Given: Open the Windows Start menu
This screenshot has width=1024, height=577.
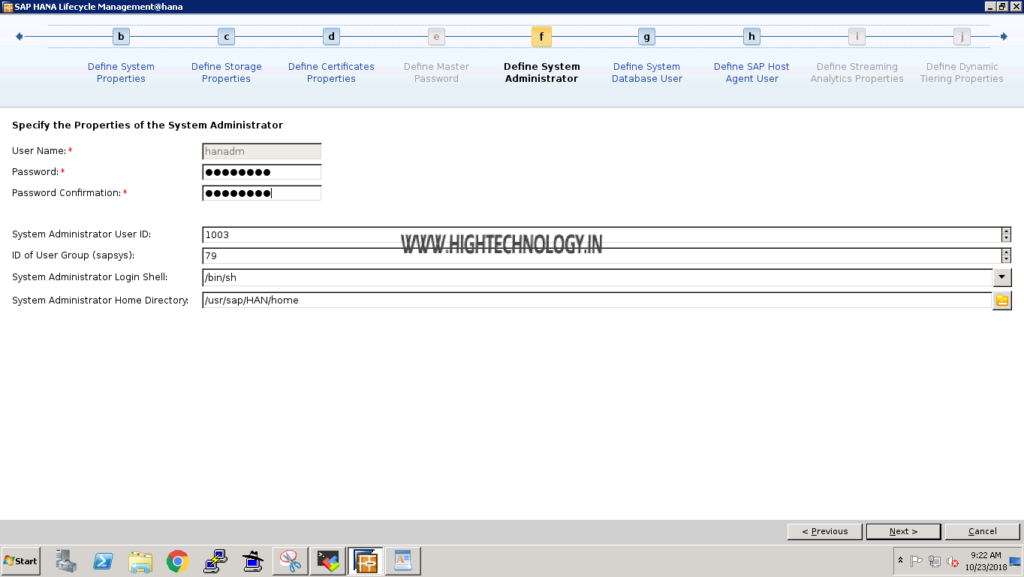Looking at the screenshot, I should click(x=21, y=561).
